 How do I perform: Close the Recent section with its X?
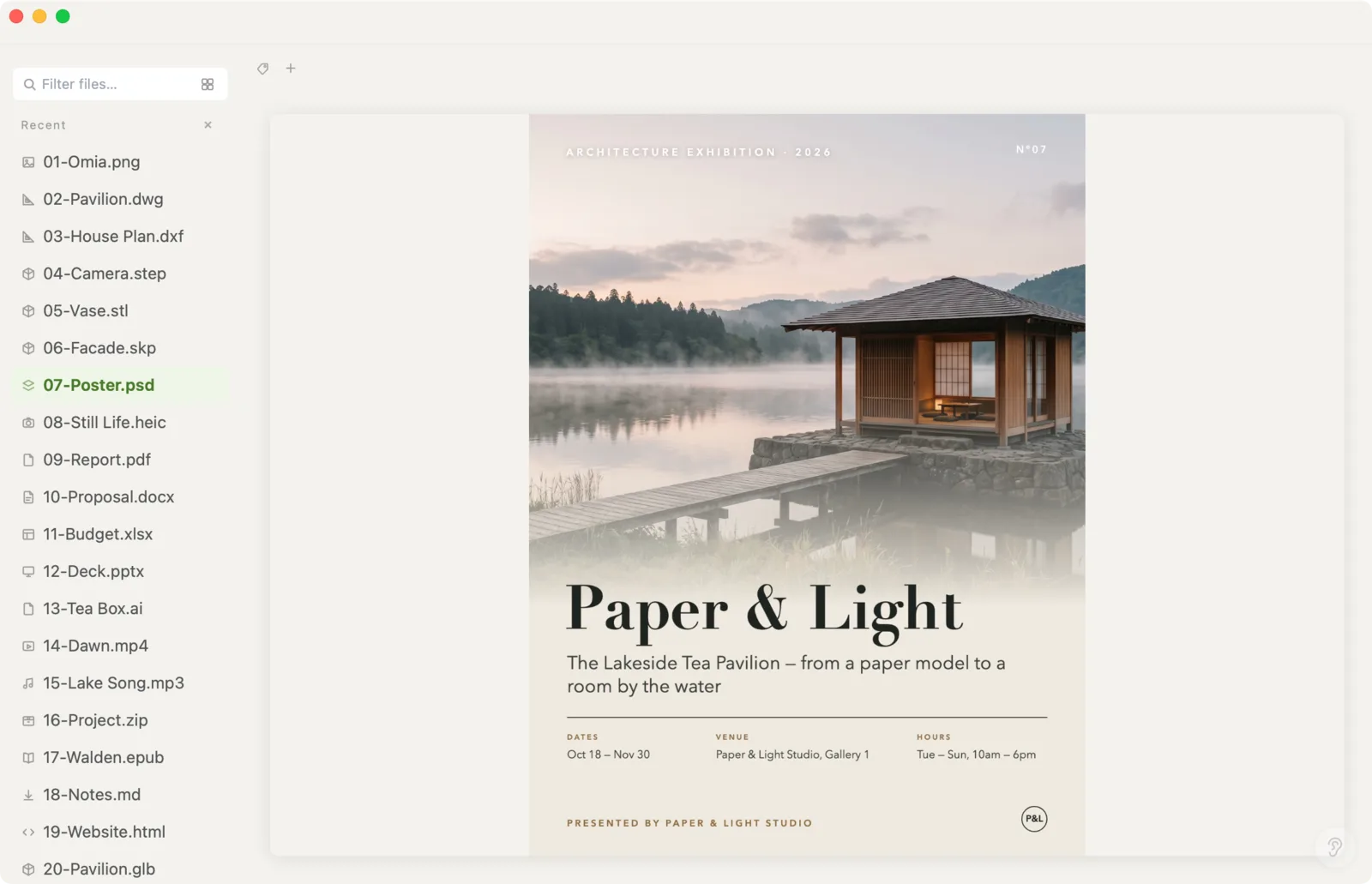[x=208, y=125]
